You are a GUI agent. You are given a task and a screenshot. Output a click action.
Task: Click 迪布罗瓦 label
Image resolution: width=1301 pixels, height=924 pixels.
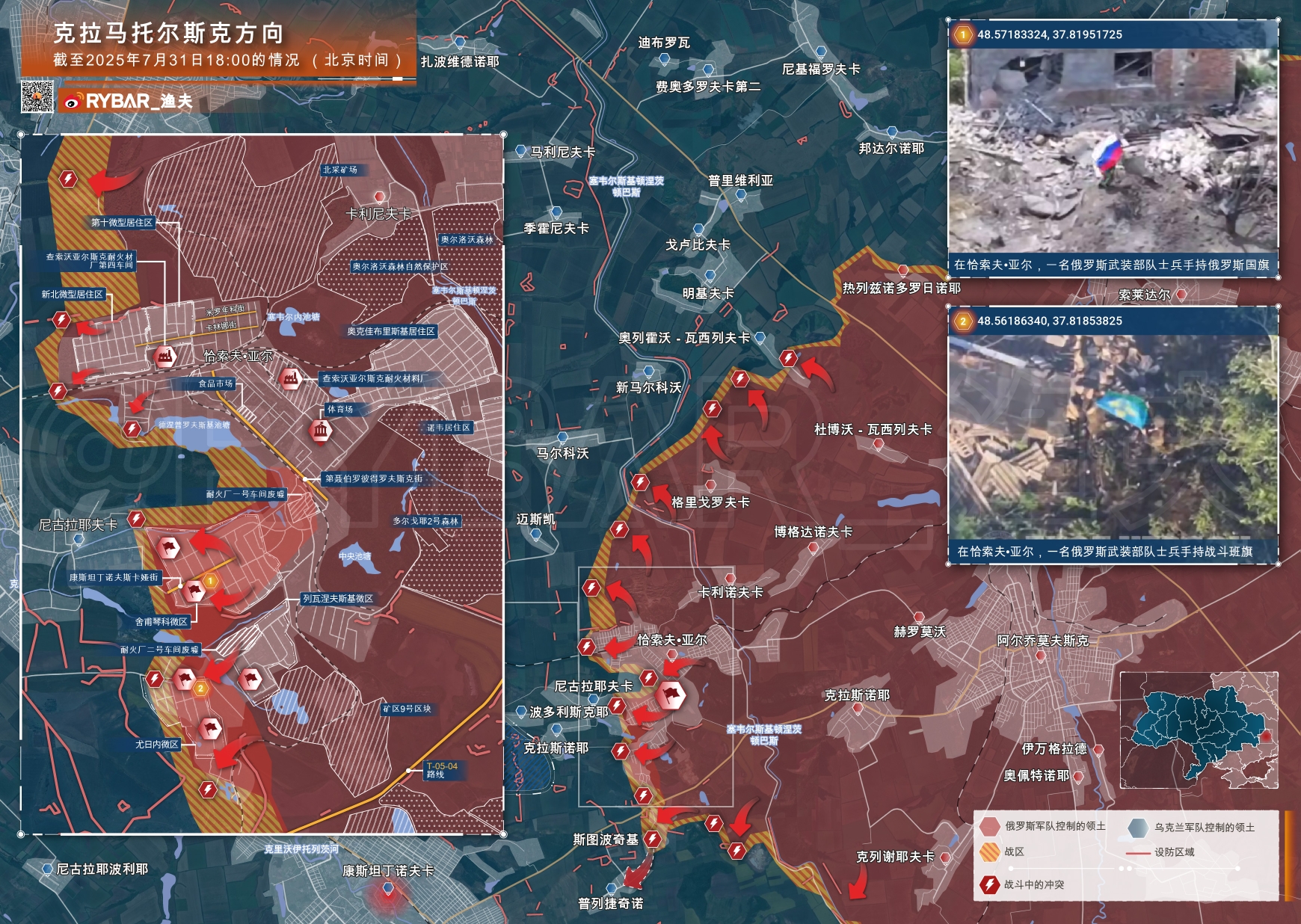click(664, 43)
